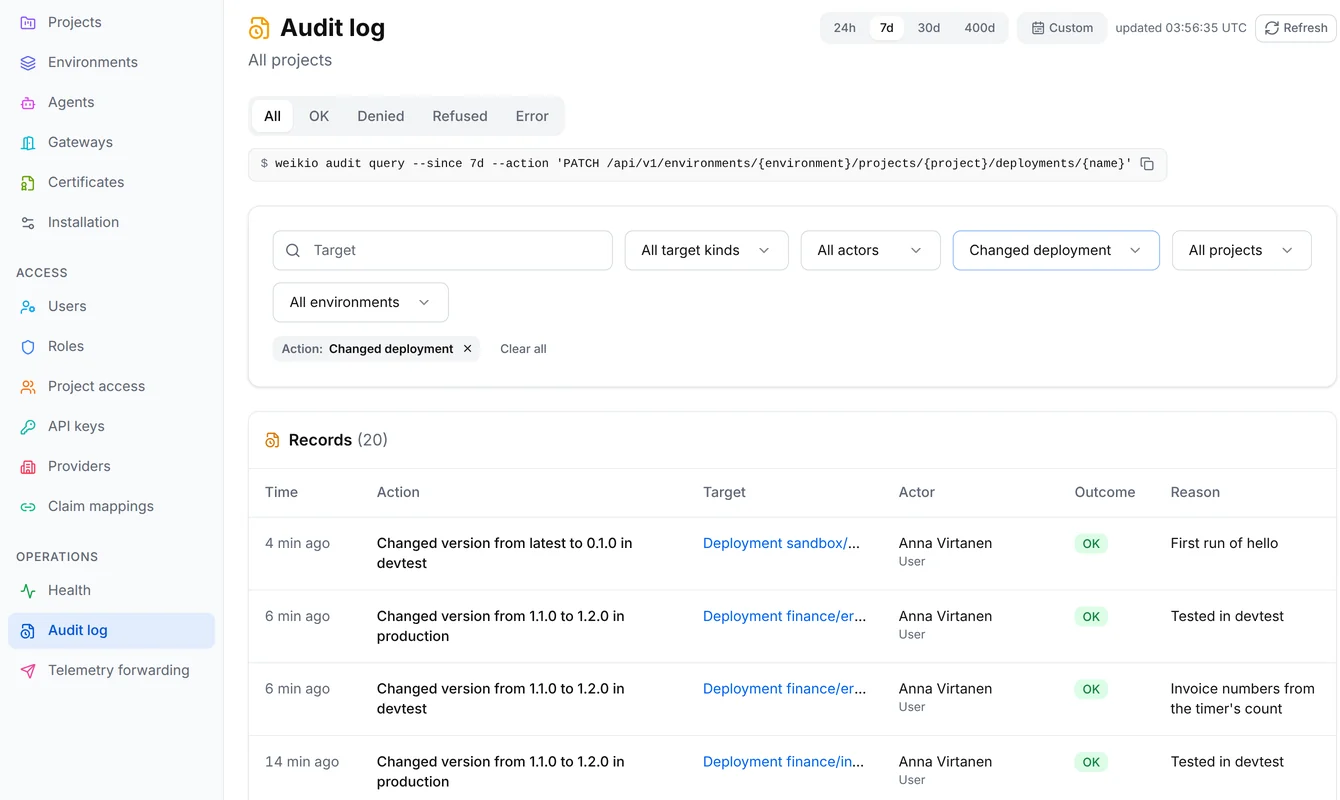Select the 400d time range
The image size is (1340, 800).
(980, 28)
